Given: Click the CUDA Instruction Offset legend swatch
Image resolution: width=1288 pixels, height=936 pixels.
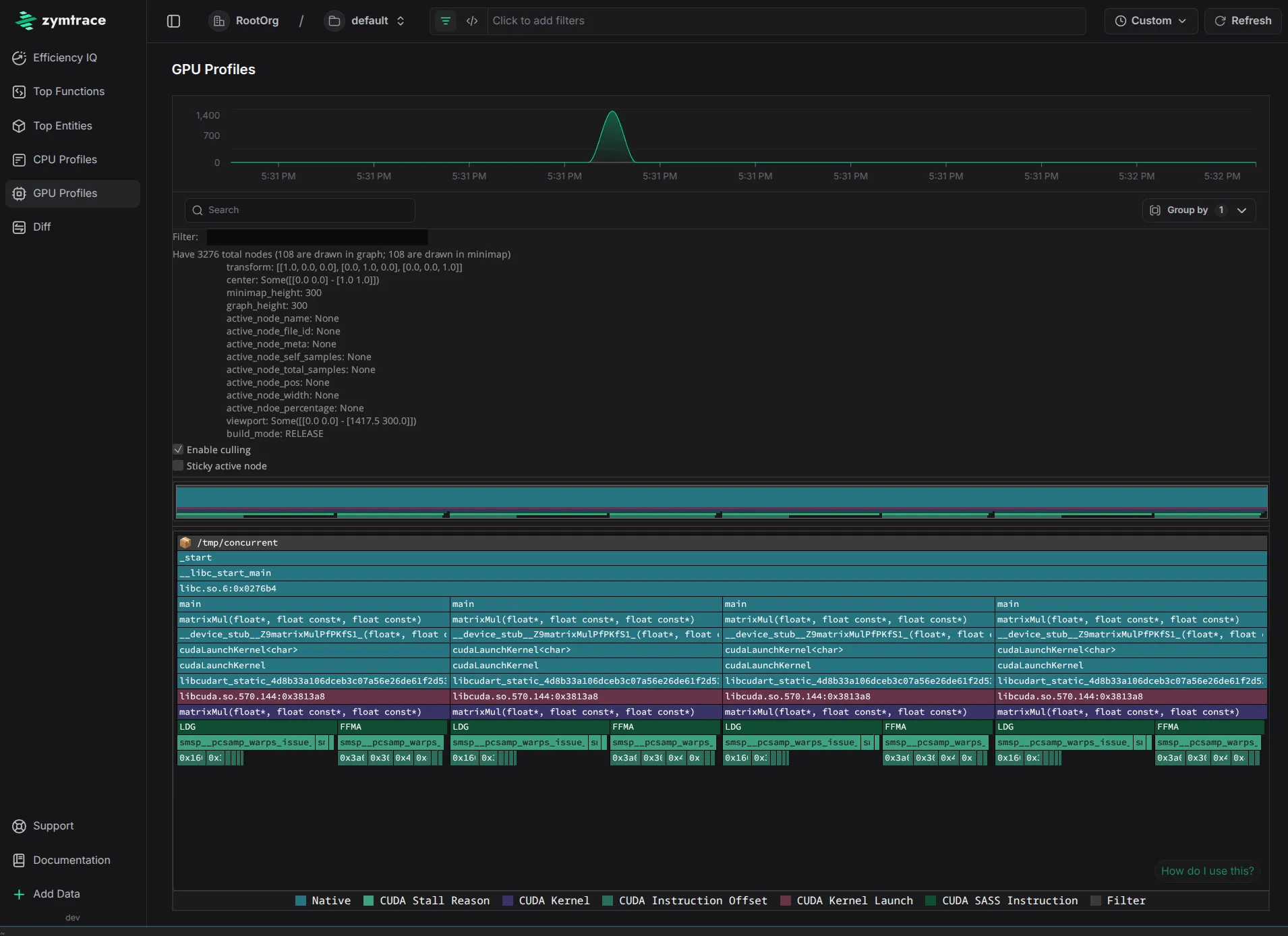Looking at the screenshot, I should (608, 900).
